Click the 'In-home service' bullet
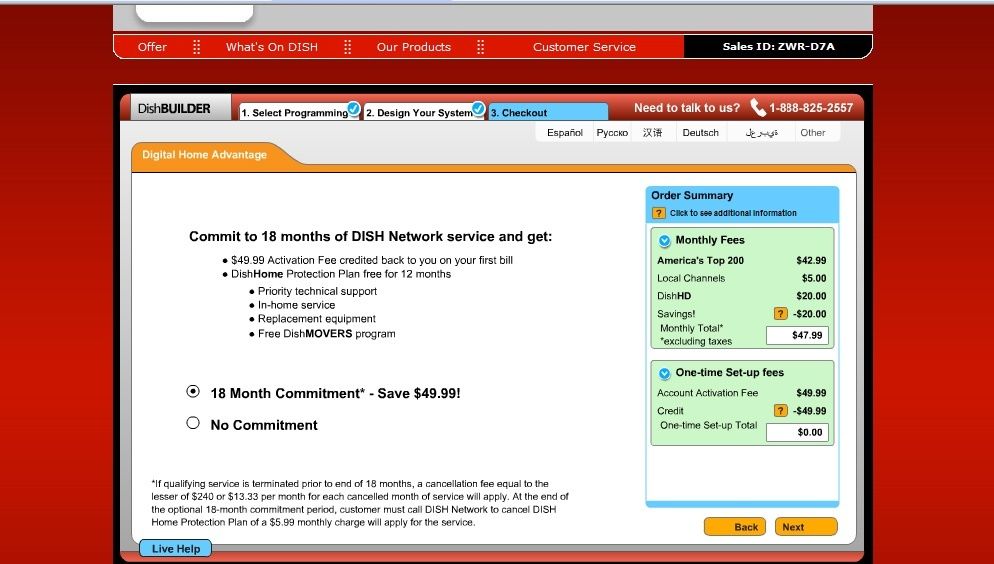 pos(292,305)
